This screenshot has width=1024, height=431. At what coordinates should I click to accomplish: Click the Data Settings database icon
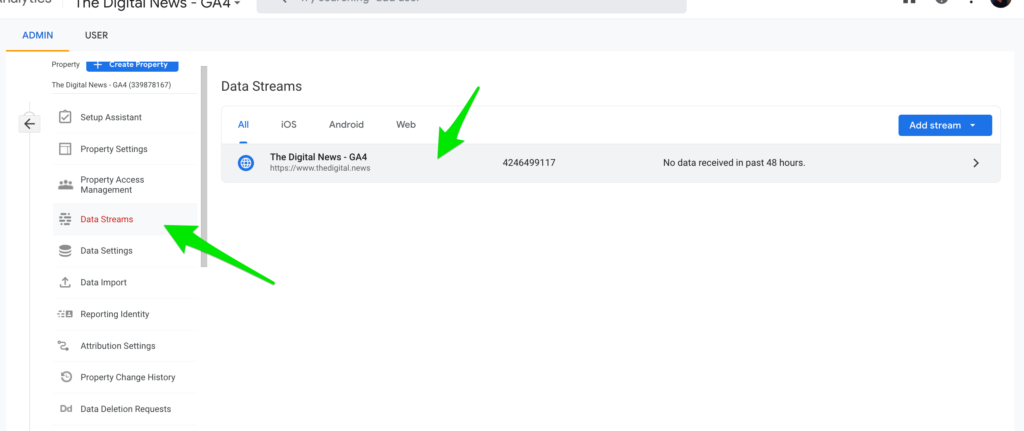(x=65, y=251)
